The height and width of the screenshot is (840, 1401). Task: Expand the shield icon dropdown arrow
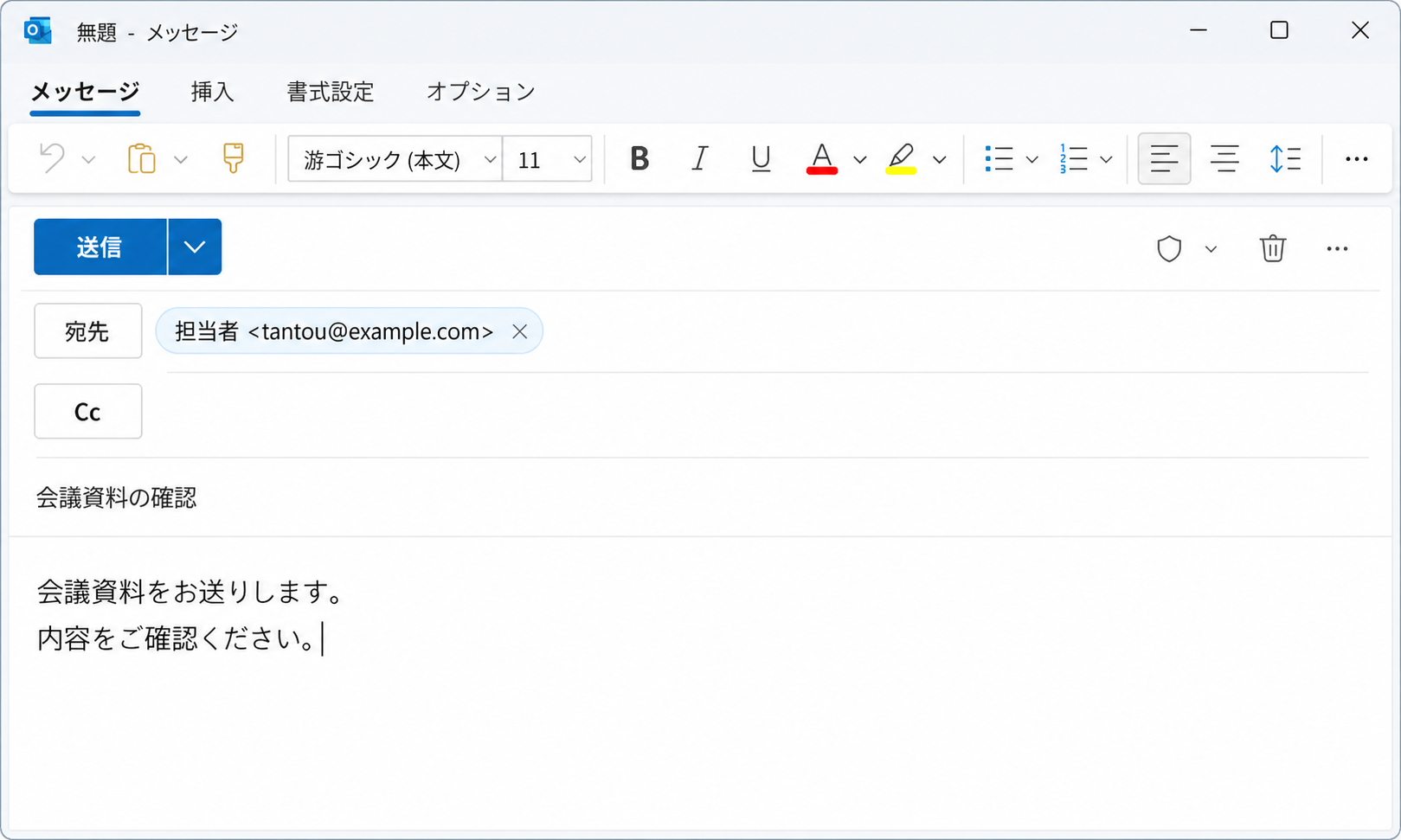coord(1211,250)
